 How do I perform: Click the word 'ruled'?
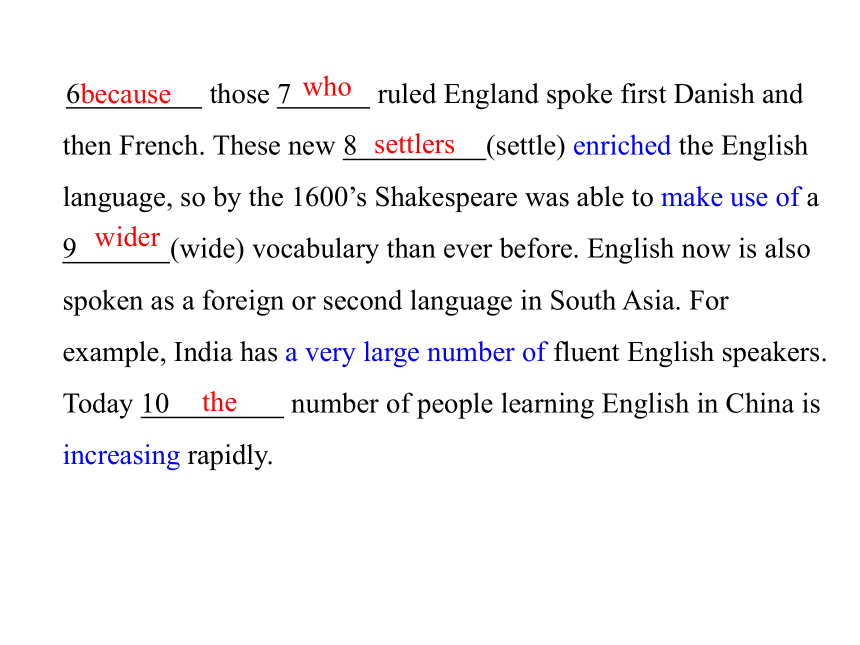tap(406, 94)
